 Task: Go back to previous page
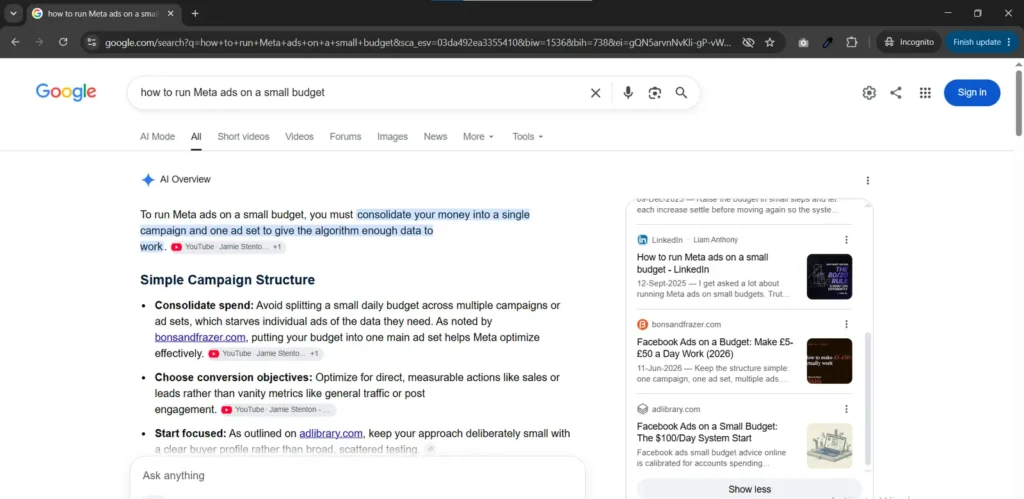point(15,42)
